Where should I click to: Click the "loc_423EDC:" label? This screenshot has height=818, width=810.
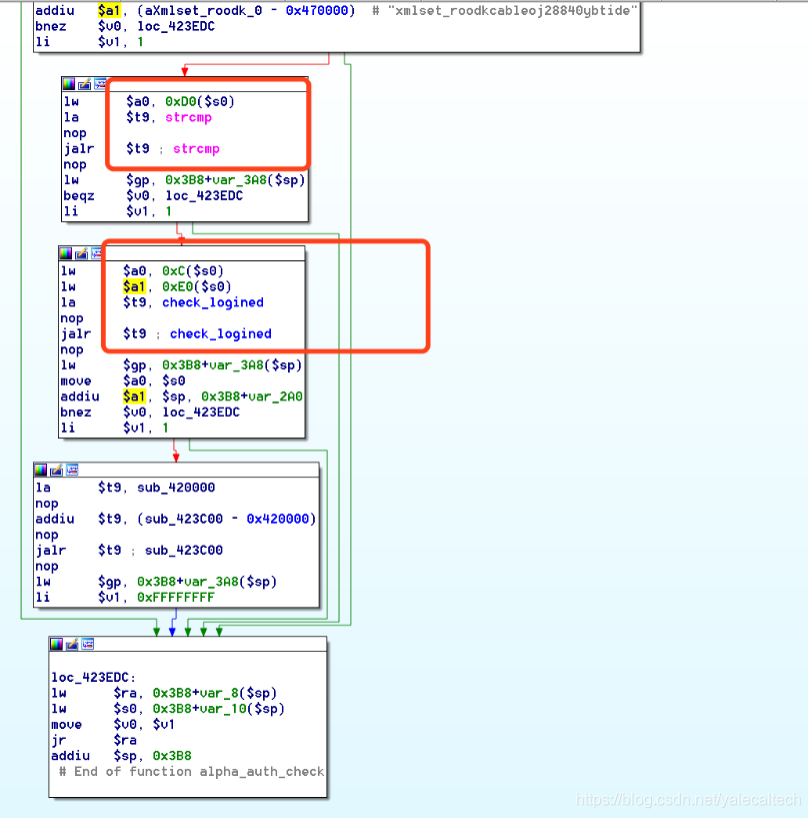(94, 677)
